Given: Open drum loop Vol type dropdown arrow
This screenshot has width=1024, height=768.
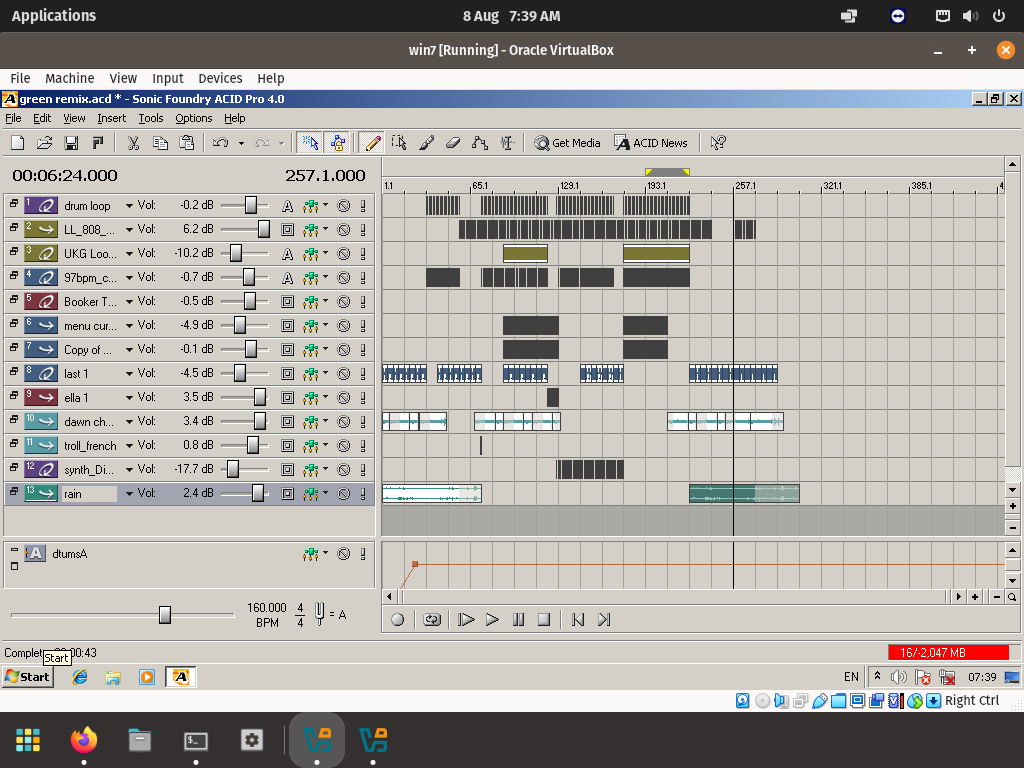Looking at the screenshot, I should pos(129,206).
